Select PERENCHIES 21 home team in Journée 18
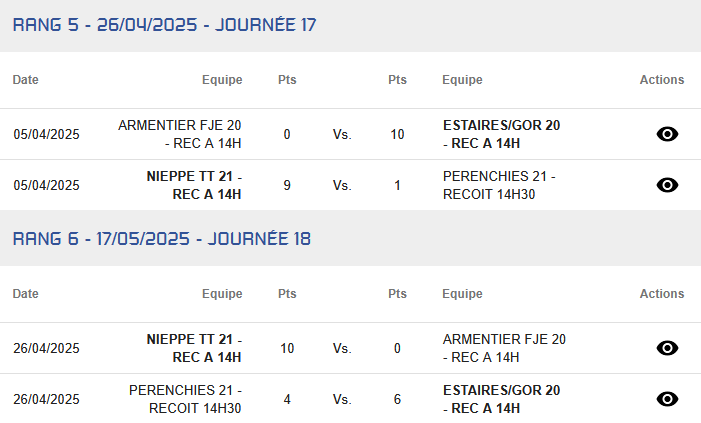The image size is (701, 423). [185, 399]
